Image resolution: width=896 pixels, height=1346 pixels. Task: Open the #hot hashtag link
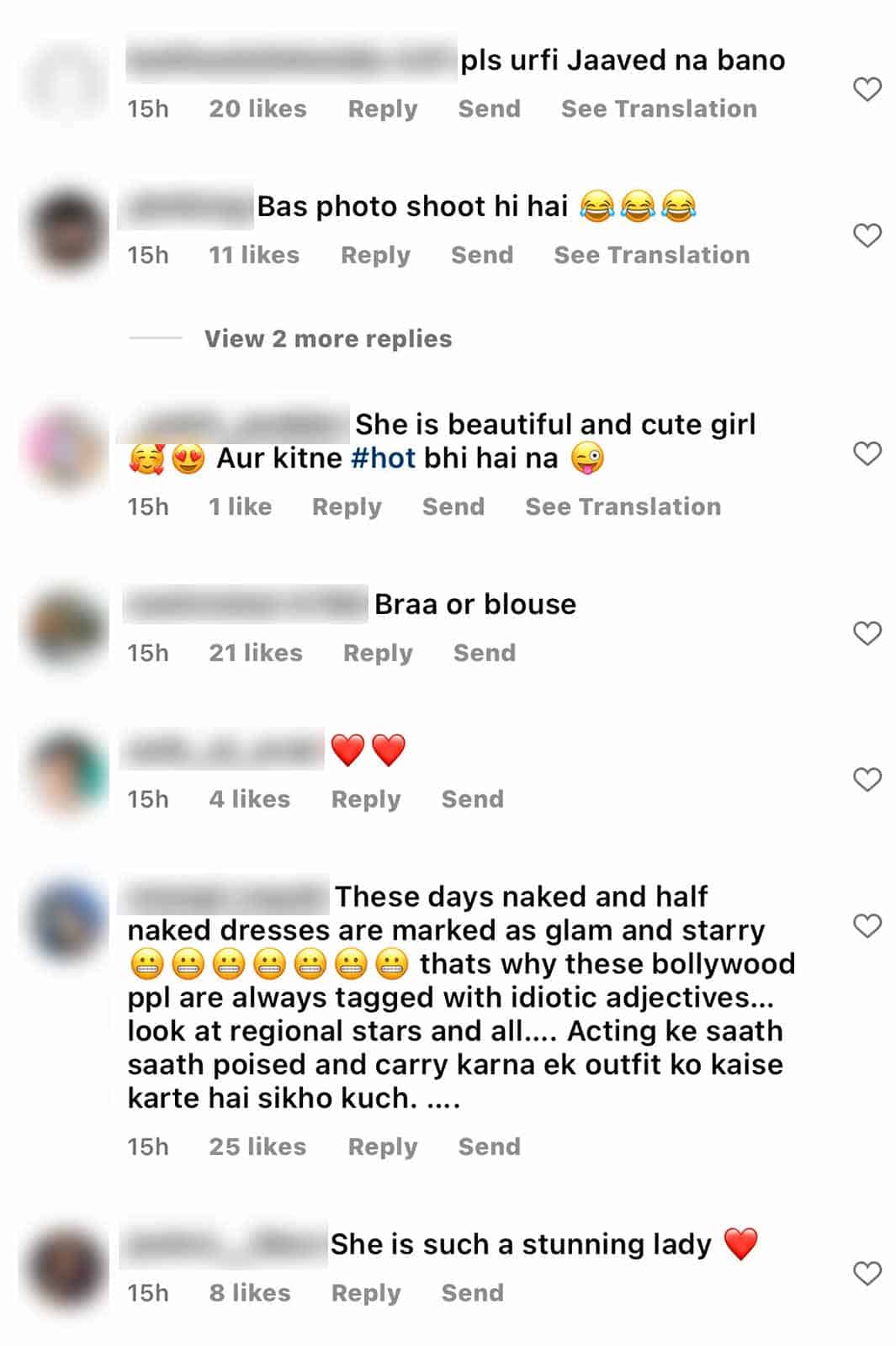point(384,458)
